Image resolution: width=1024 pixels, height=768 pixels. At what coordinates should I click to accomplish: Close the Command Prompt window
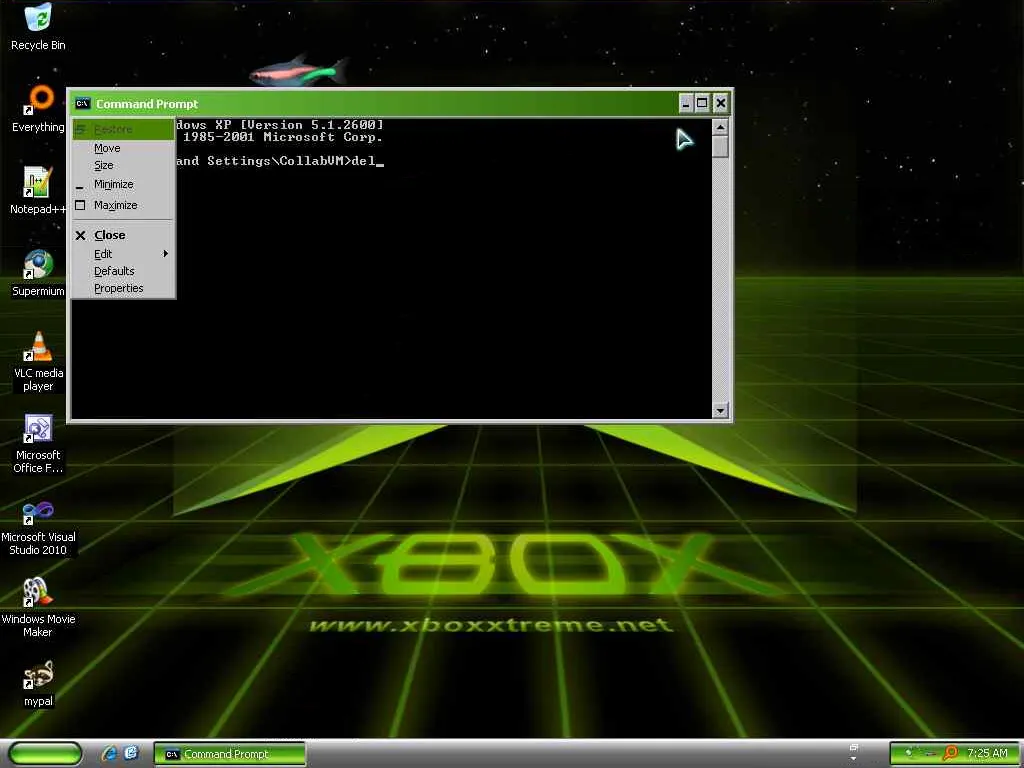tap(720, 103)
